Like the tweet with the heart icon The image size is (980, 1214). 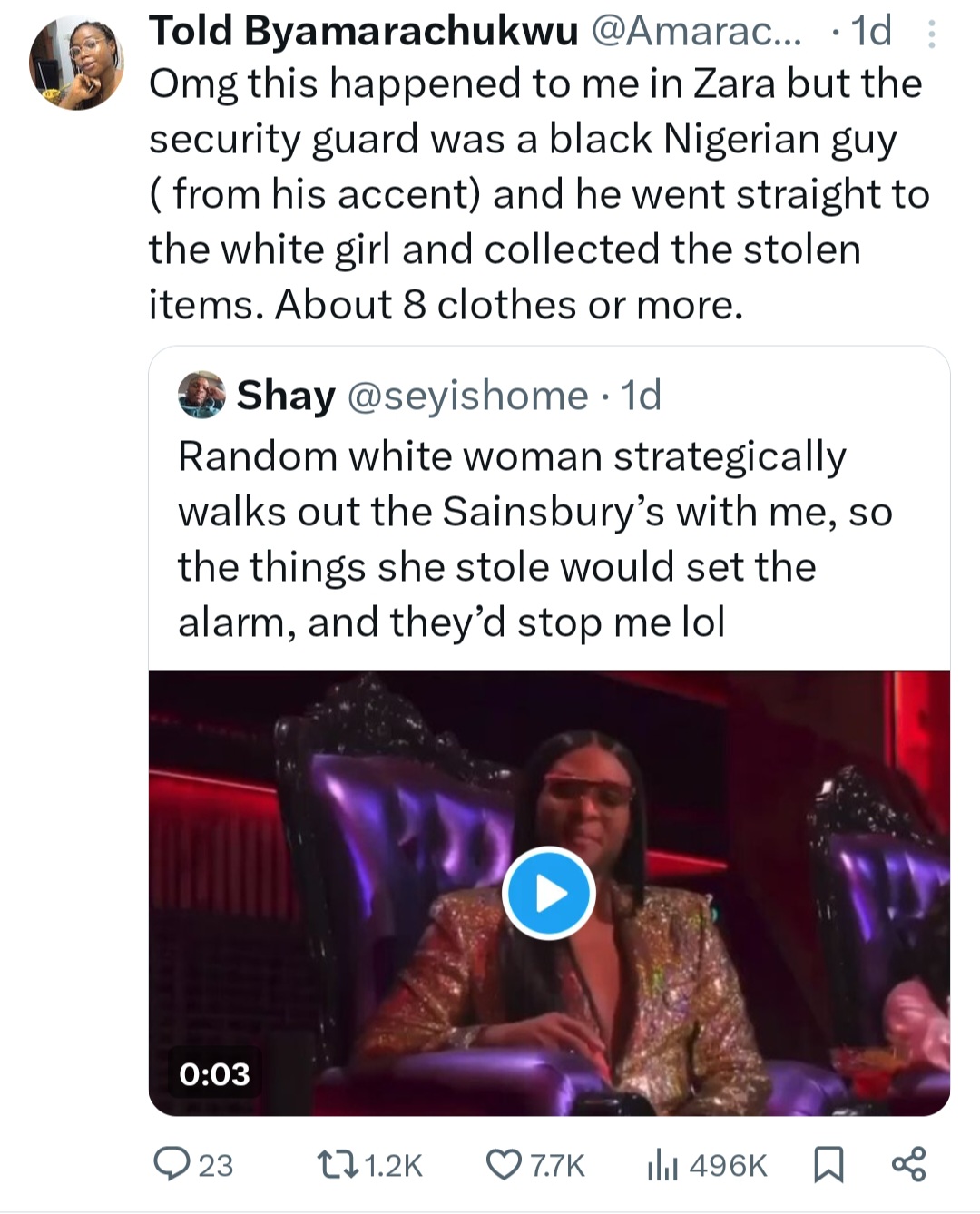point(504,1164)
